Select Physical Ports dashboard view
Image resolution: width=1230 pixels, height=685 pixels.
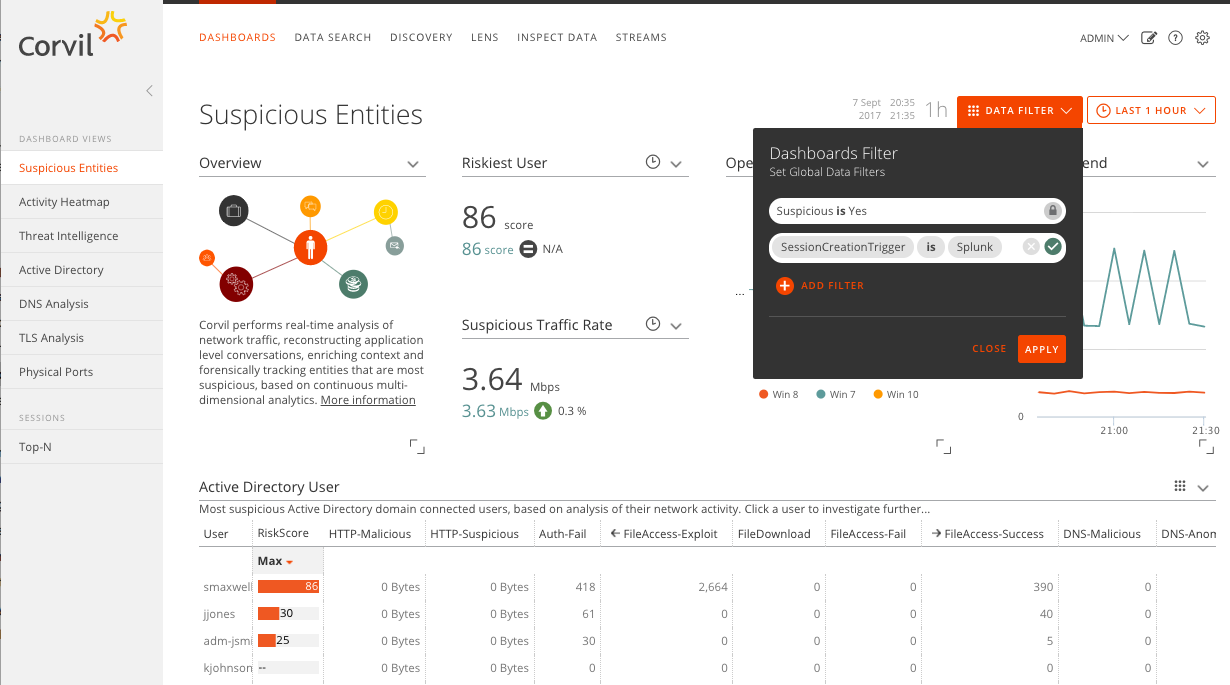81,372
